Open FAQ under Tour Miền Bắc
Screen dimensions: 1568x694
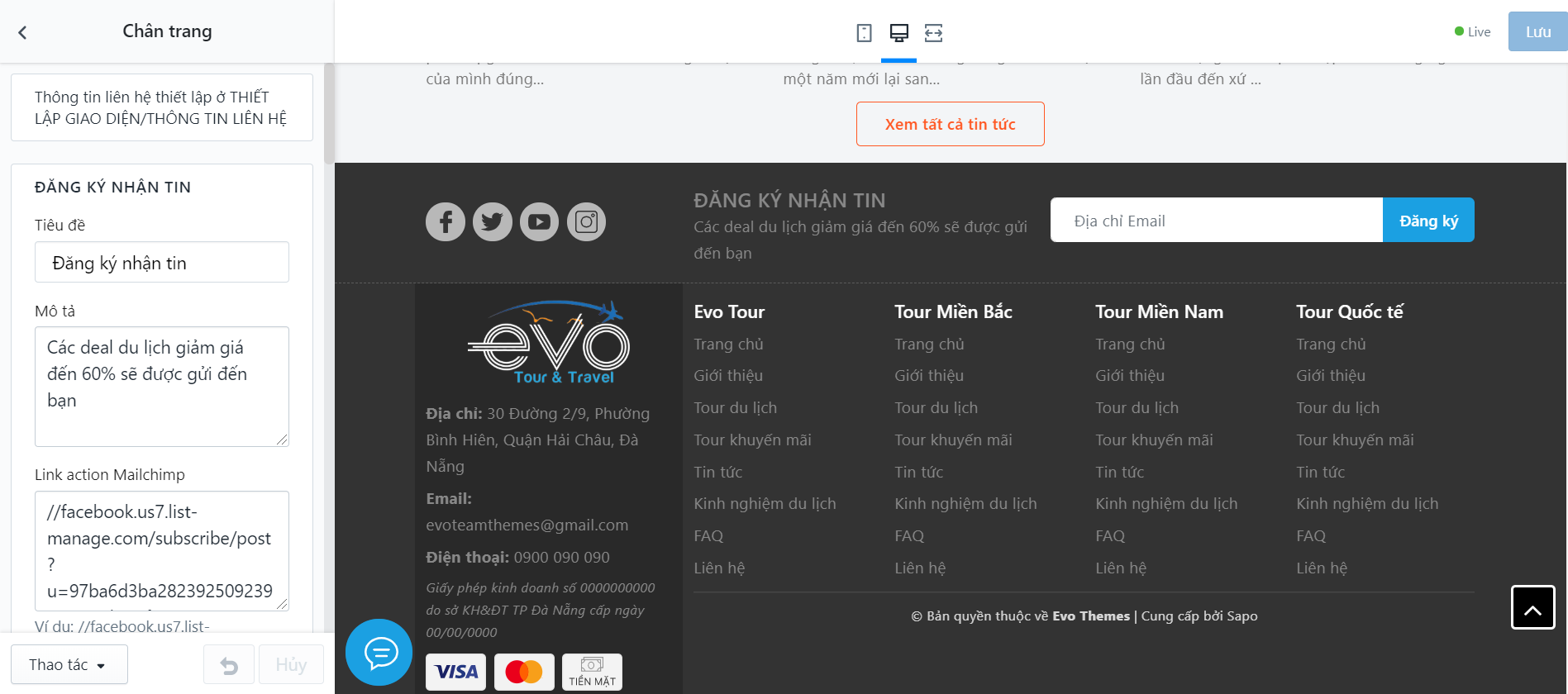click(x=909, y=536)
